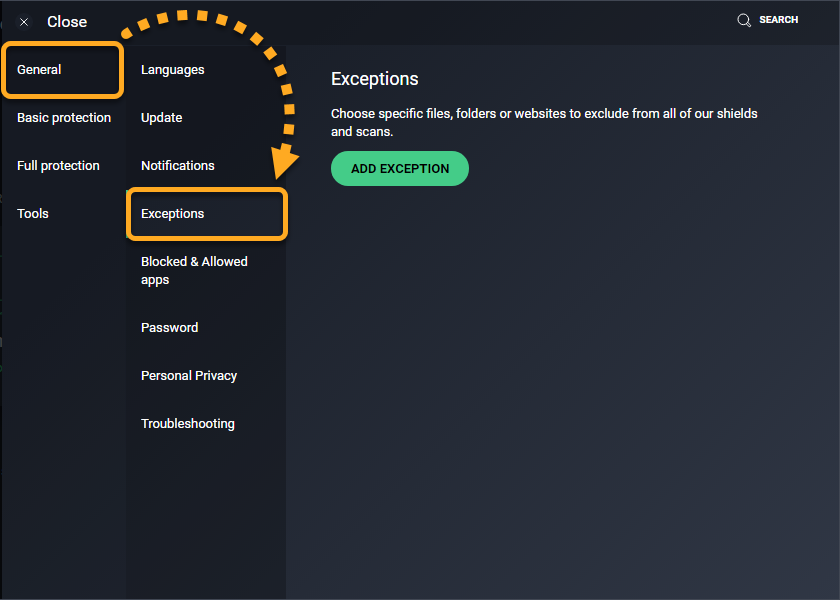Select the Troubleshooting menu item
The image size is (840, 600).
pyautogui.click(x=188, y=424)
